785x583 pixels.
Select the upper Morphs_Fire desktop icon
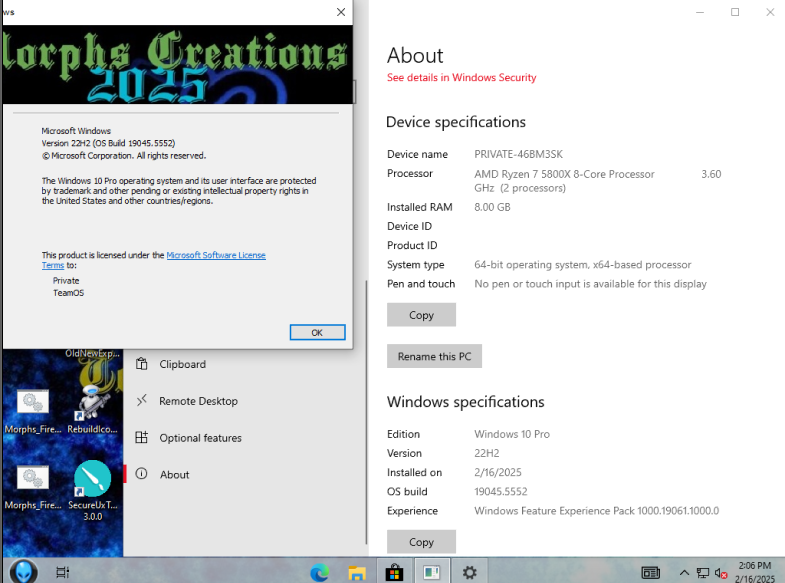33,411
